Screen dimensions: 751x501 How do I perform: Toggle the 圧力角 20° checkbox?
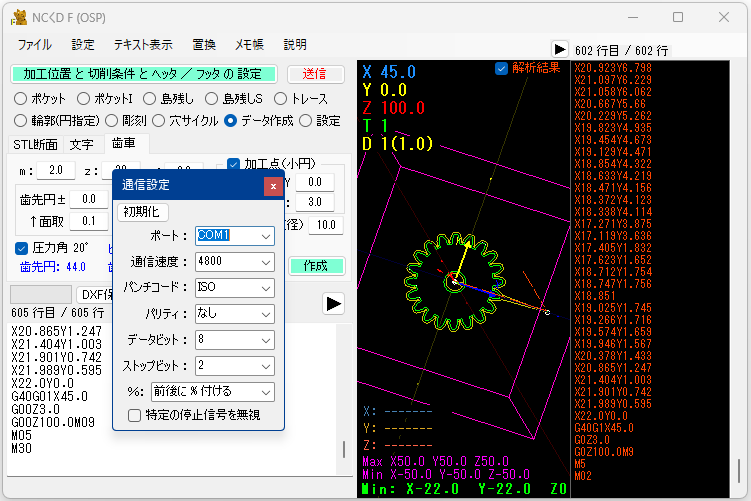[x=21, y=248]
